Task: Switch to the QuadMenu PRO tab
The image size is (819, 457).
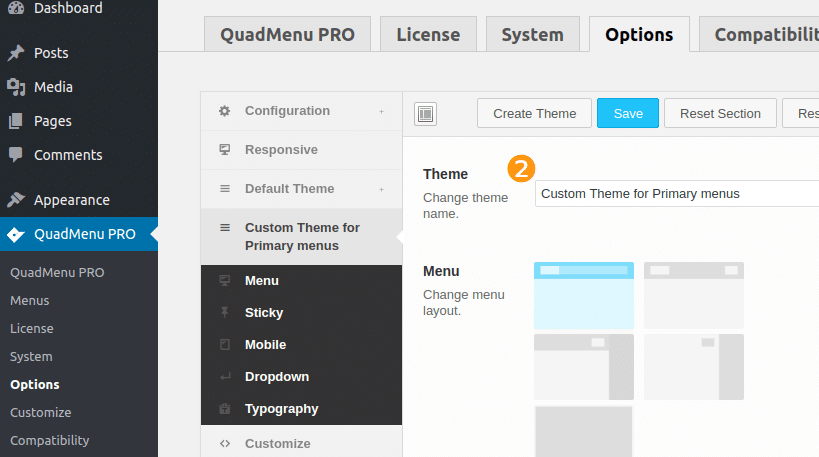Action: tap(287, 34)
